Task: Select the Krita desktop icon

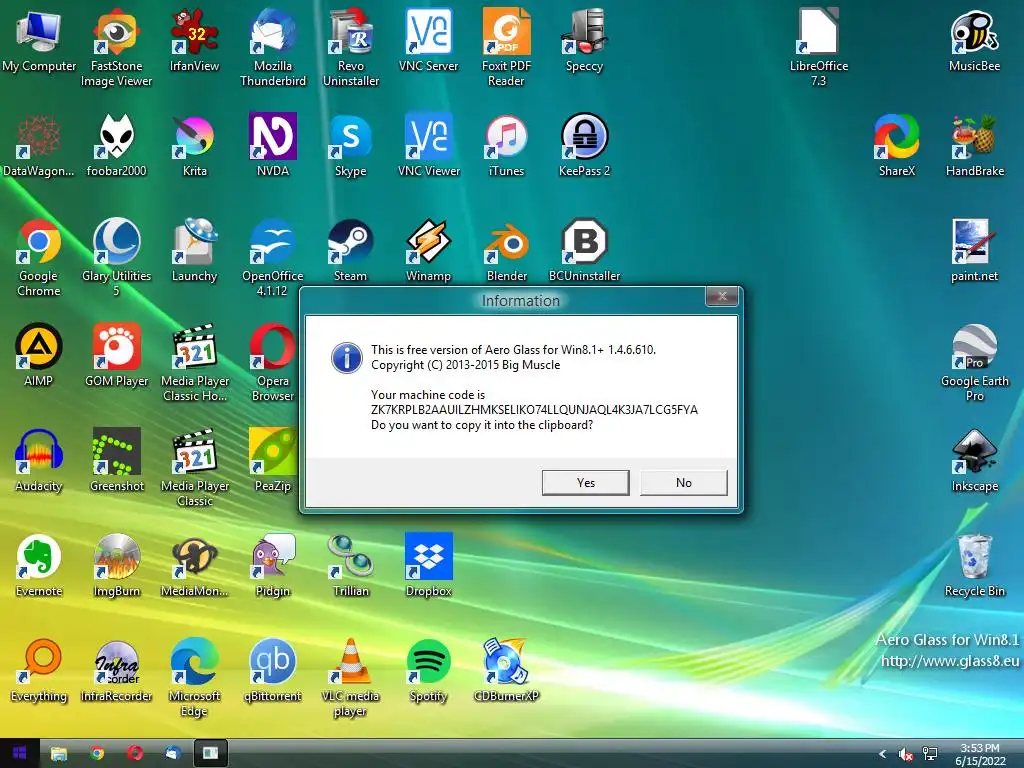Action: 195,146
